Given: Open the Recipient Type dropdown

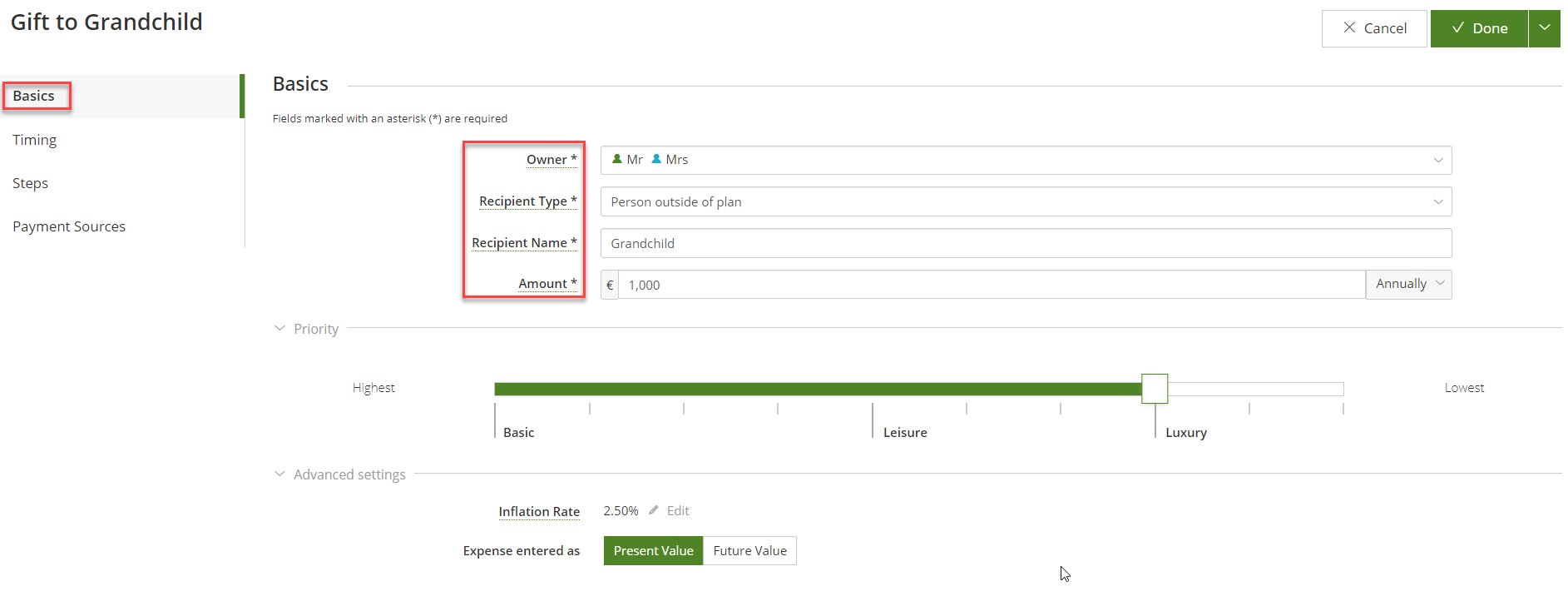Looking at the screenshot, I should tap(1025, 201).
